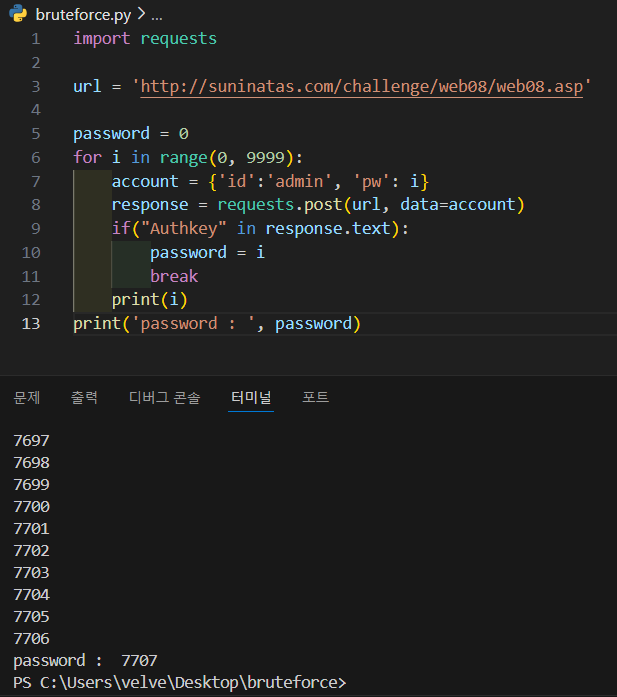Click 'account' variable on line 7
The width and height of the screenshot is (617, 697).
(145, 181)
